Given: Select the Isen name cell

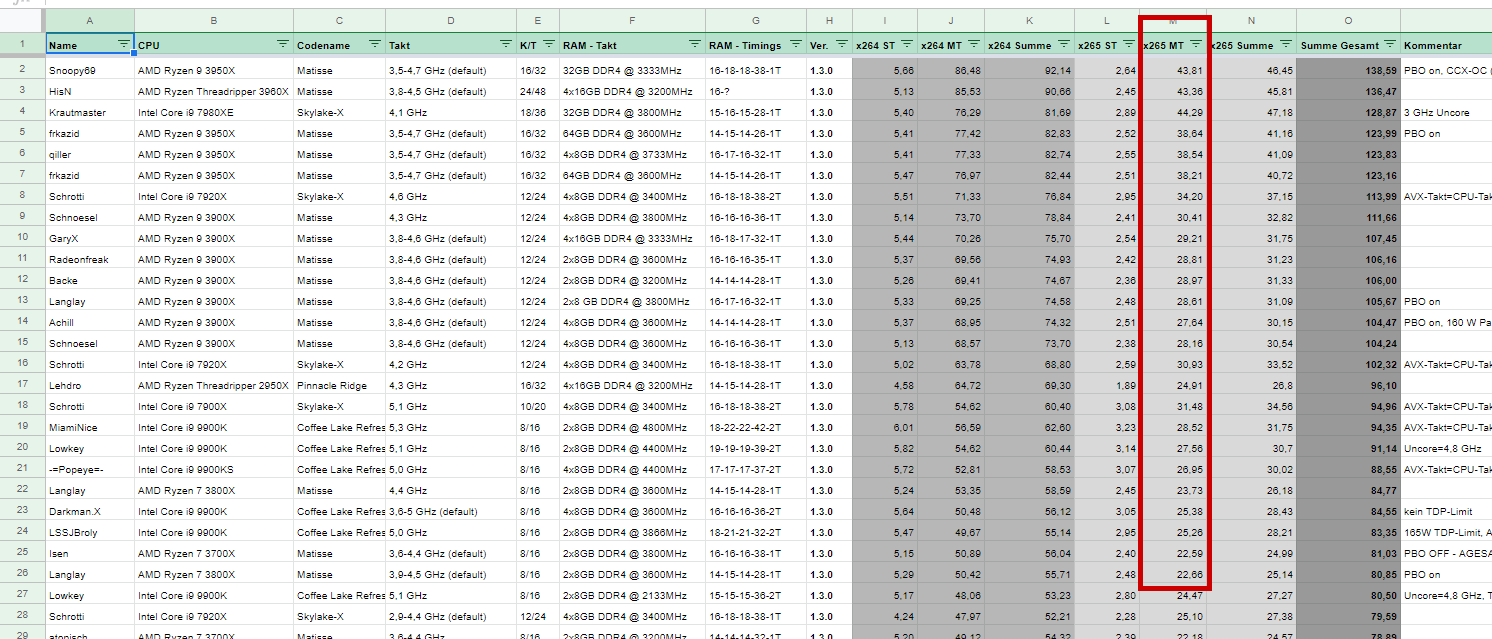Looking at the screenshot, I should (90, 553).
